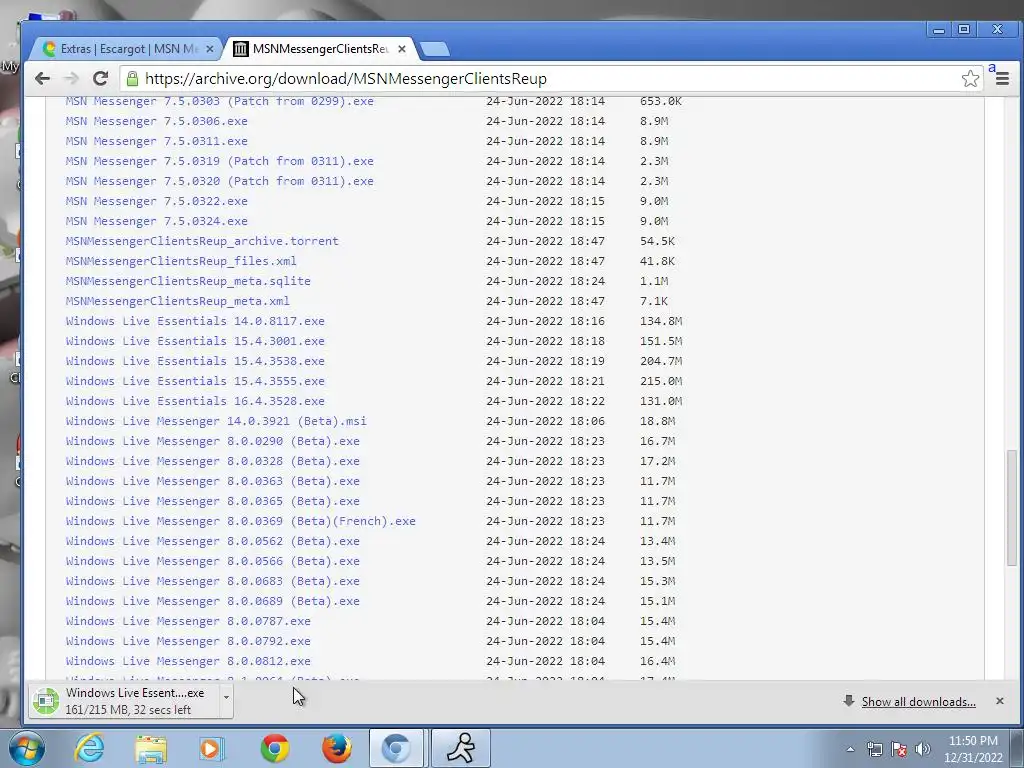Open a new tab
Viewport: 1024px width, 768px height.
pos(434,49)
